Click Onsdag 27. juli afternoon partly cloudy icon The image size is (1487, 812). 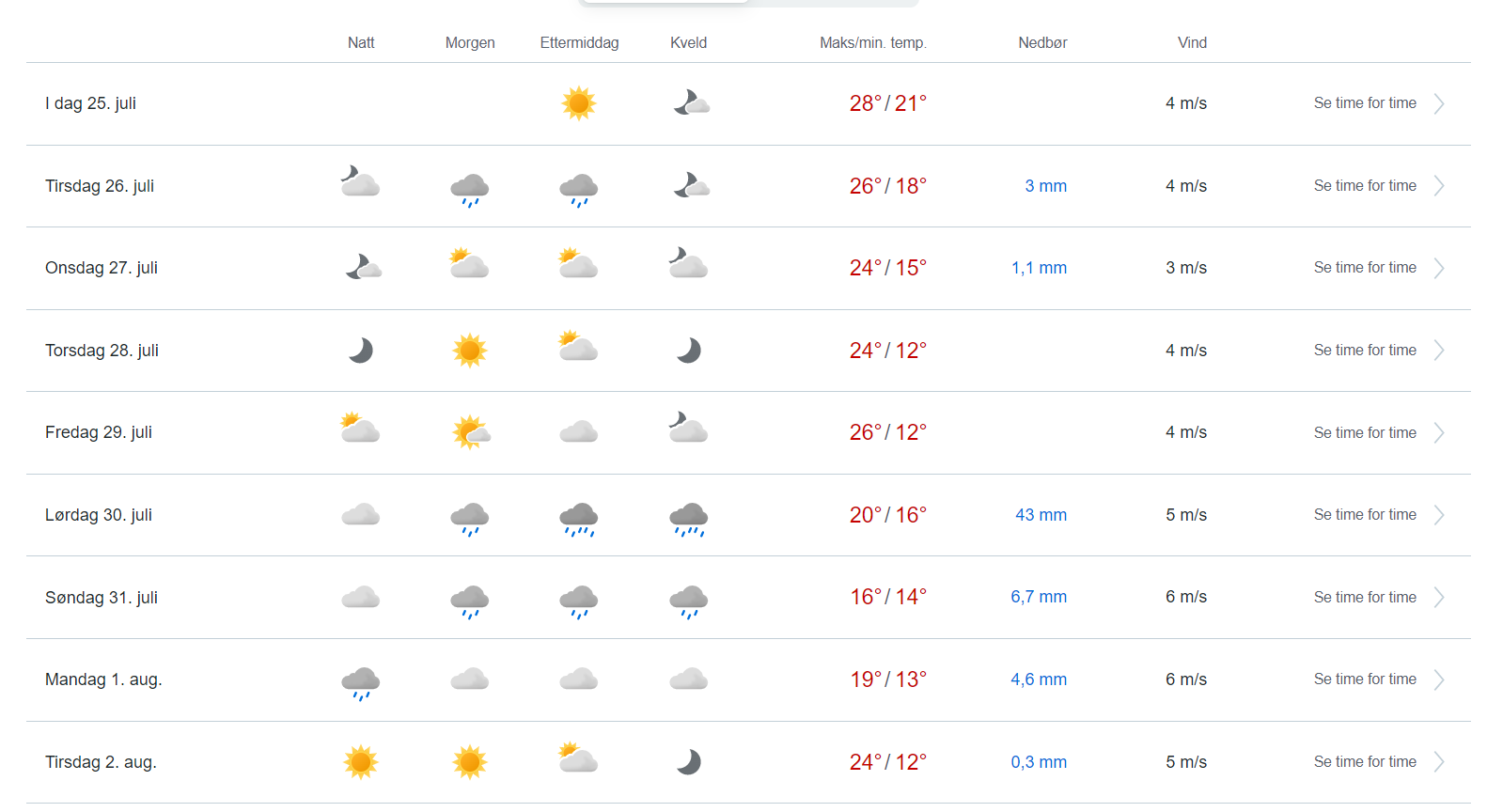(578, 264)
